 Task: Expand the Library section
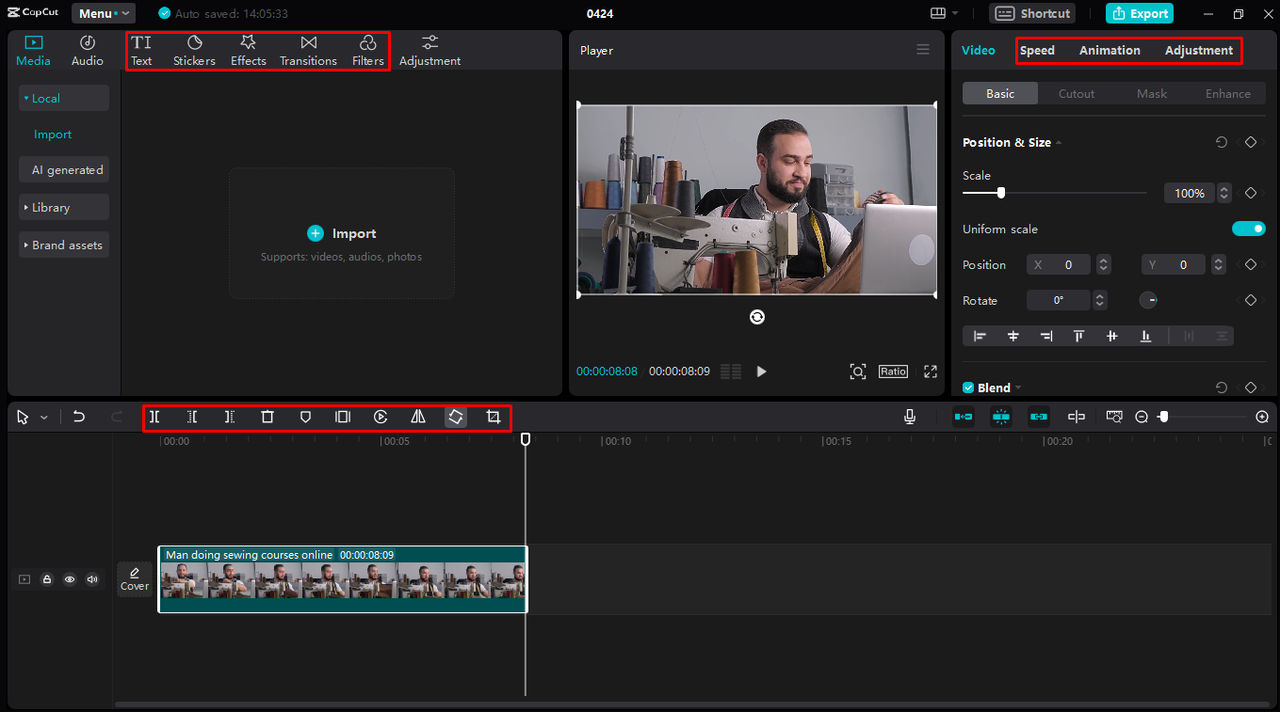[64, 207]
